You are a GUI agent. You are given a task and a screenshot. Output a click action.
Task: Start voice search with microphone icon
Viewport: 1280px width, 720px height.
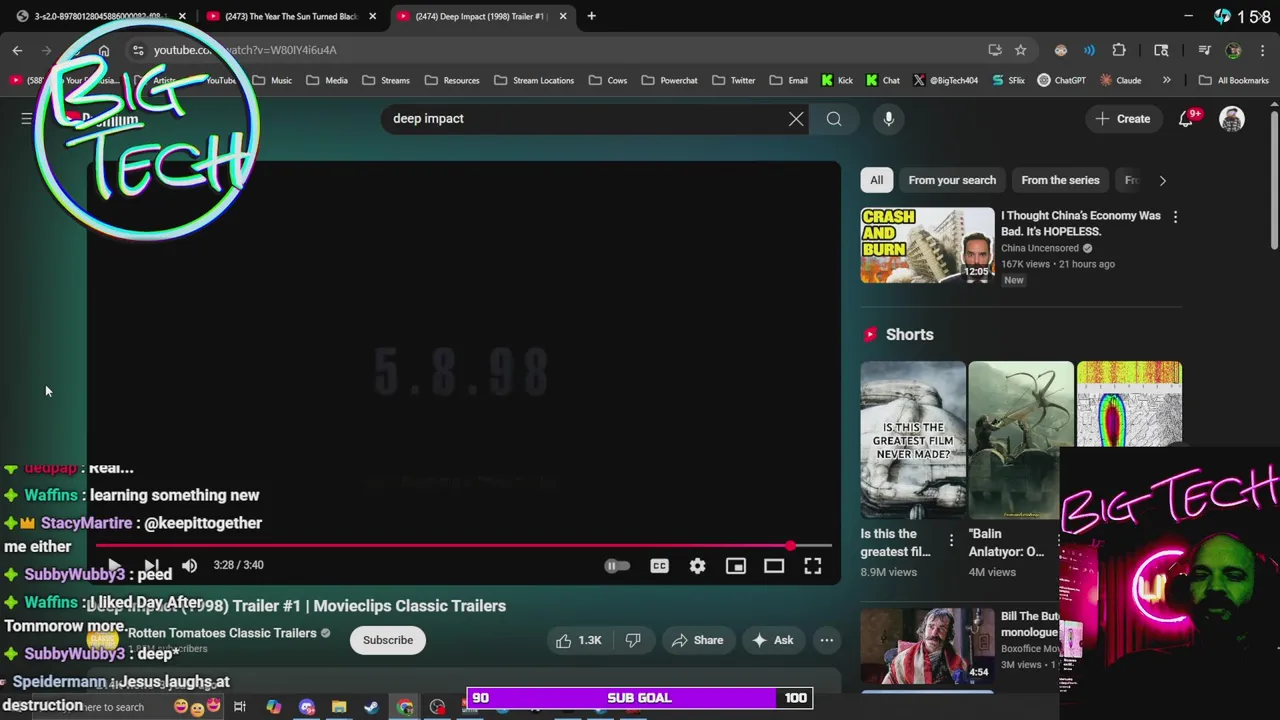888,119
